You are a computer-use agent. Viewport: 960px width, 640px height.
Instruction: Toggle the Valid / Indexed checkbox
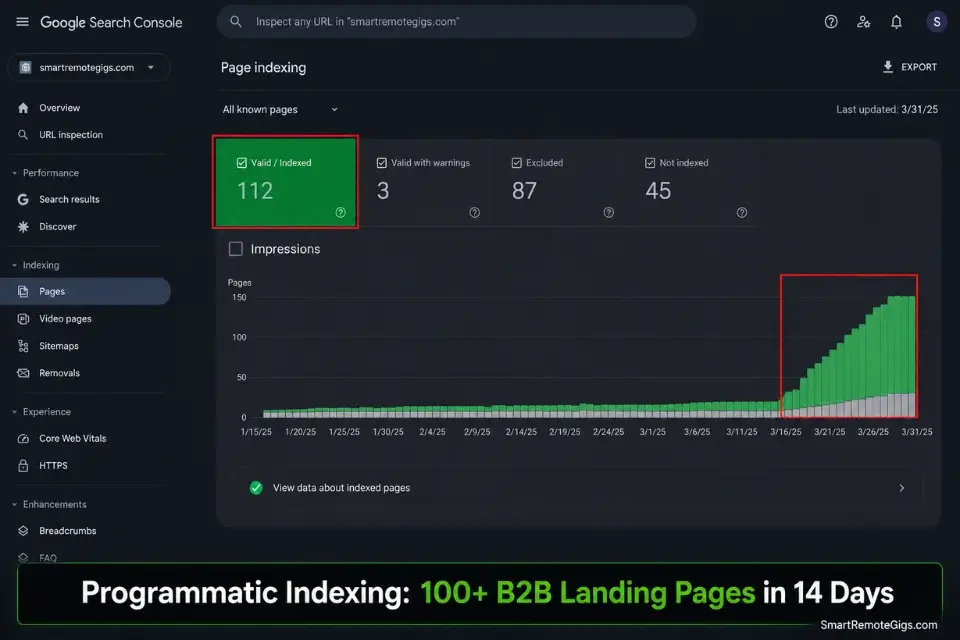click(242, 163)
